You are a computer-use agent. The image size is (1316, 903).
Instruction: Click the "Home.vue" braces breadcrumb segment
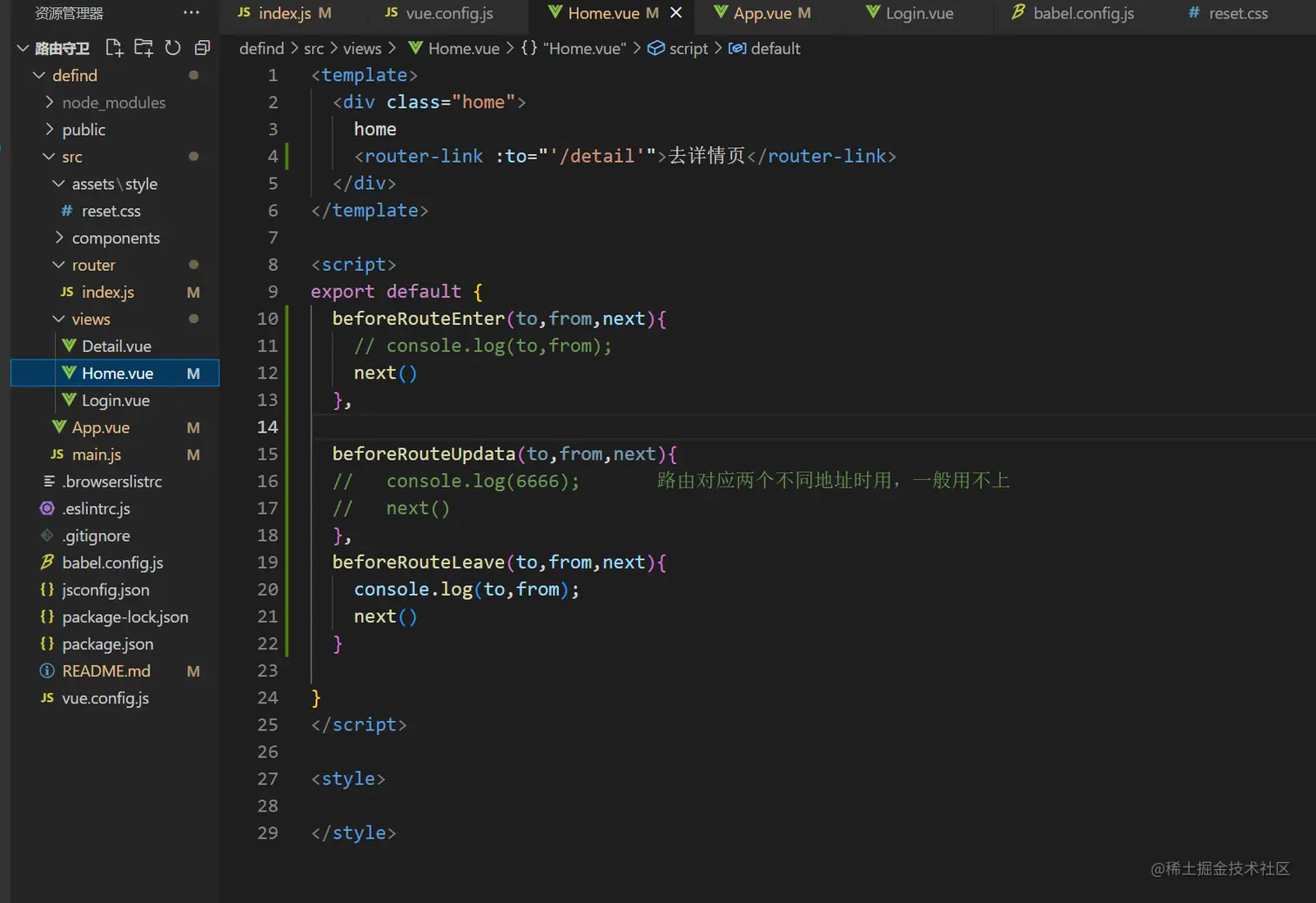point(574,49)
